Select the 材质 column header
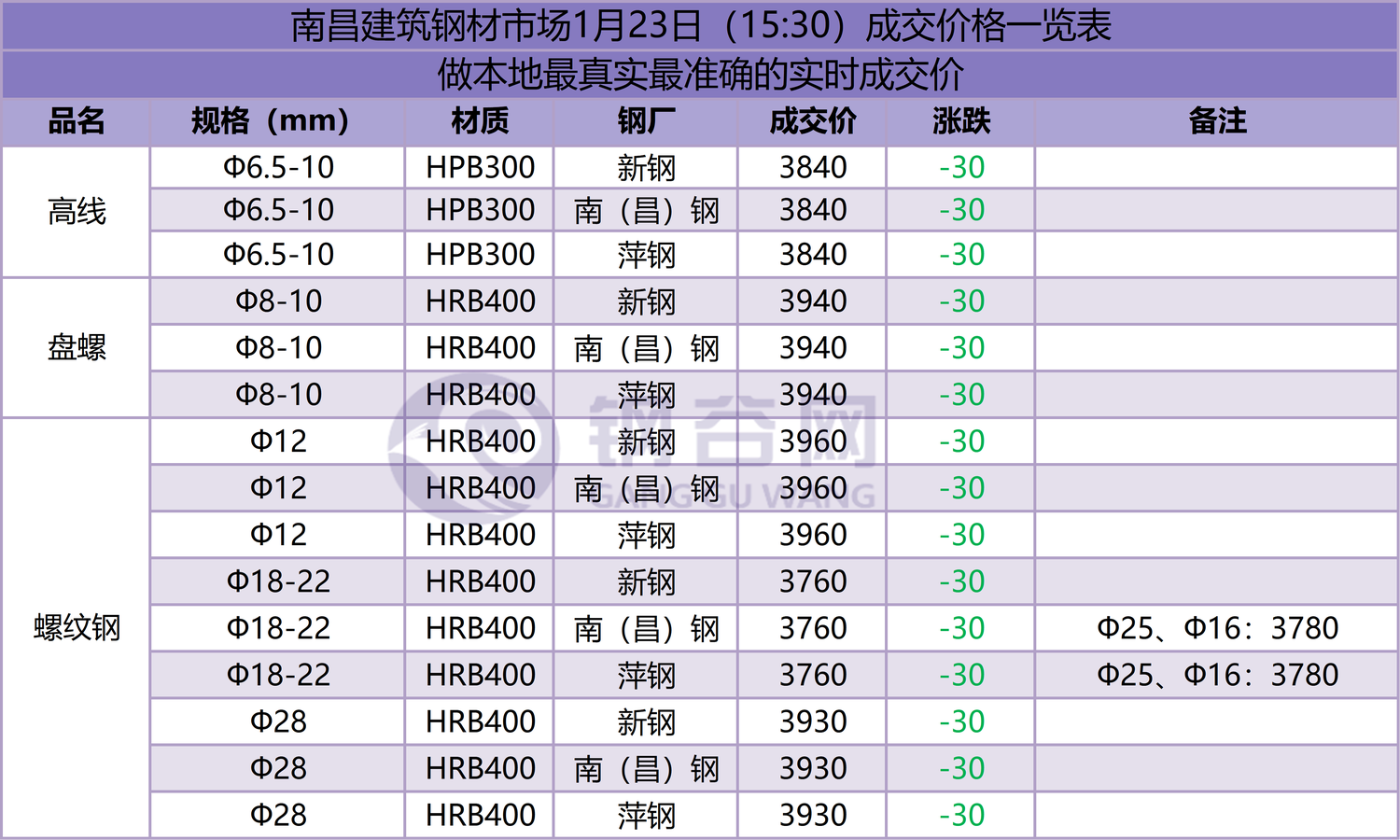The width and height of the screenshot is (1400, 840). click(480, 121)
